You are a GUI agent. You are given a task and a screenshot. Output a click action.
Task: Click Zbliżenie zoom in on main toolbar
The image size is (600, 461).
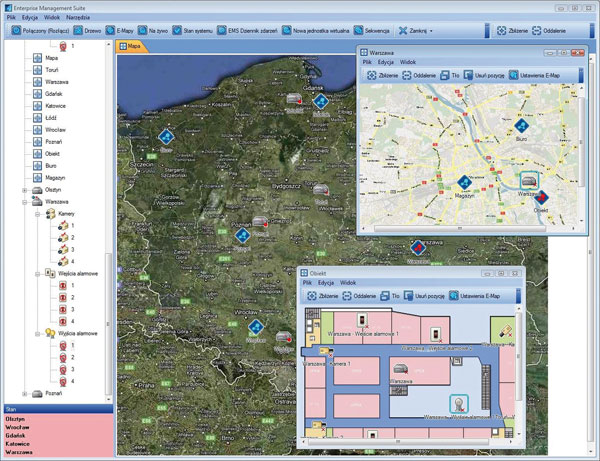512,31
